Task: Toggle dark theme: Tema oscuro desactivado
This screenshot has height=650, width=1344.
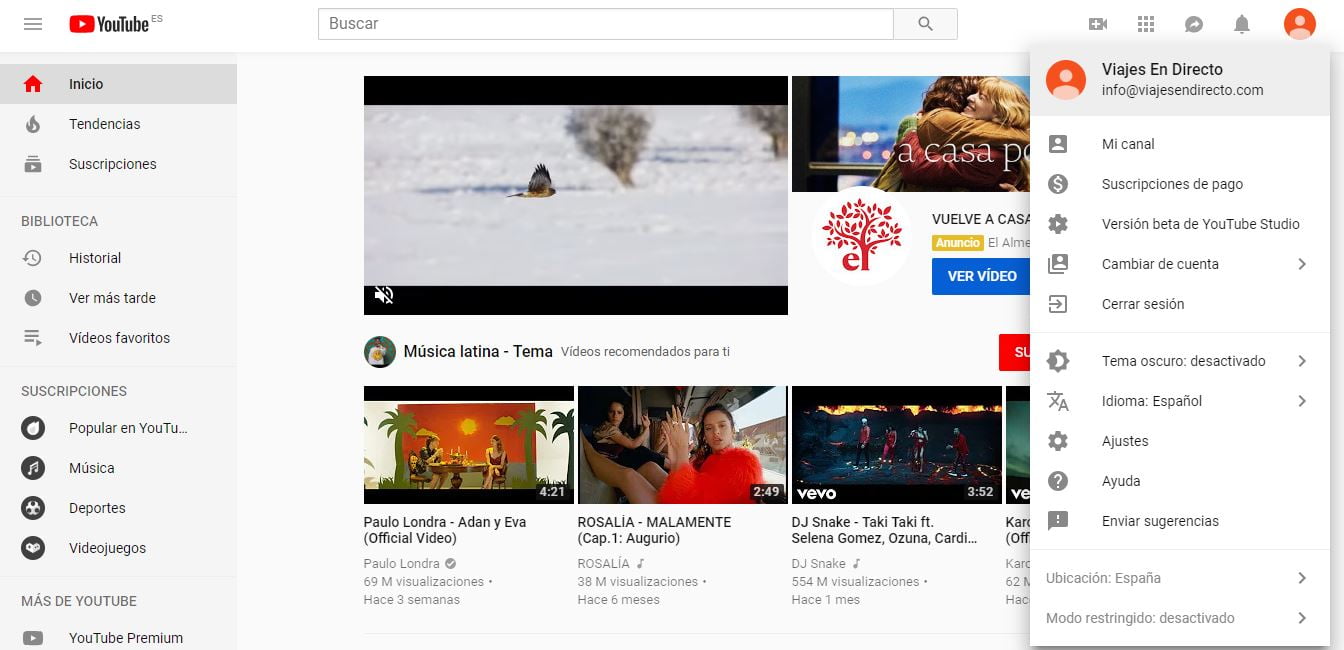Action: click(1183, 361)
